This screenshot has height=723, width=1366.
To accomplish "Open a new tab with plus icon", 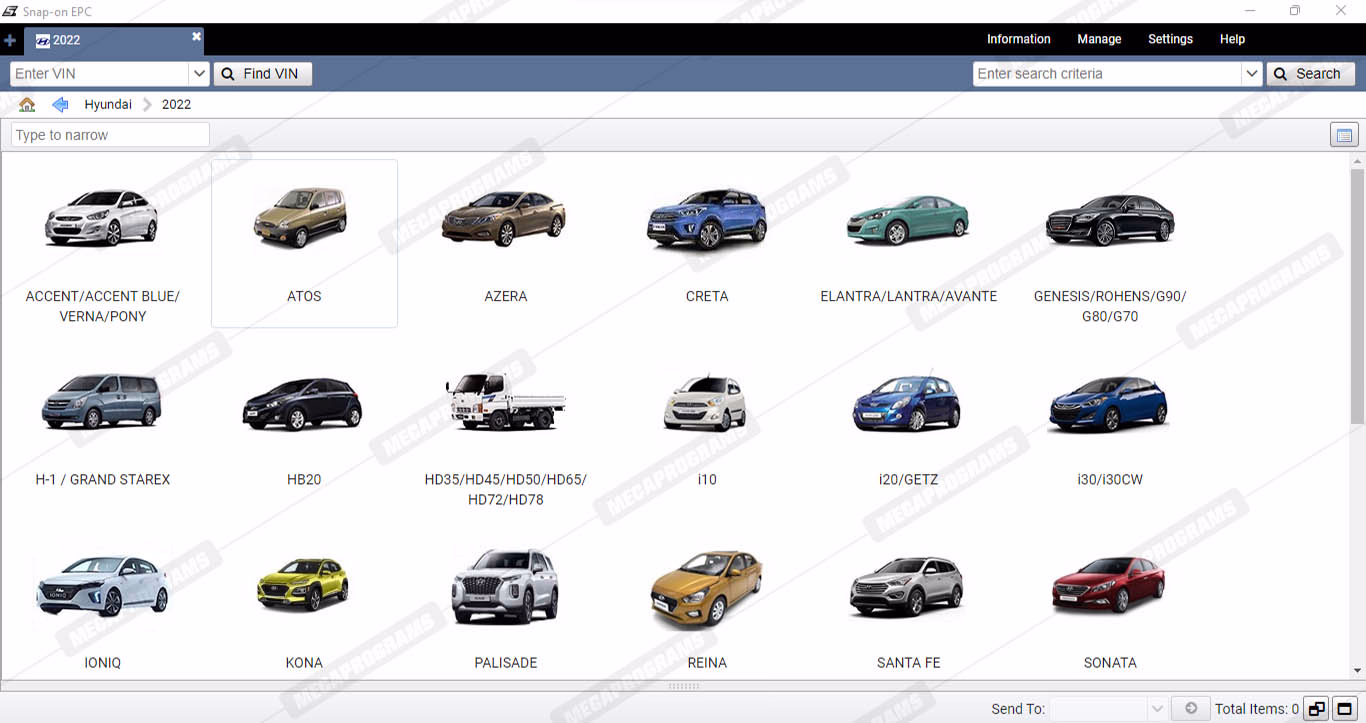I will (x=10, y=41).
